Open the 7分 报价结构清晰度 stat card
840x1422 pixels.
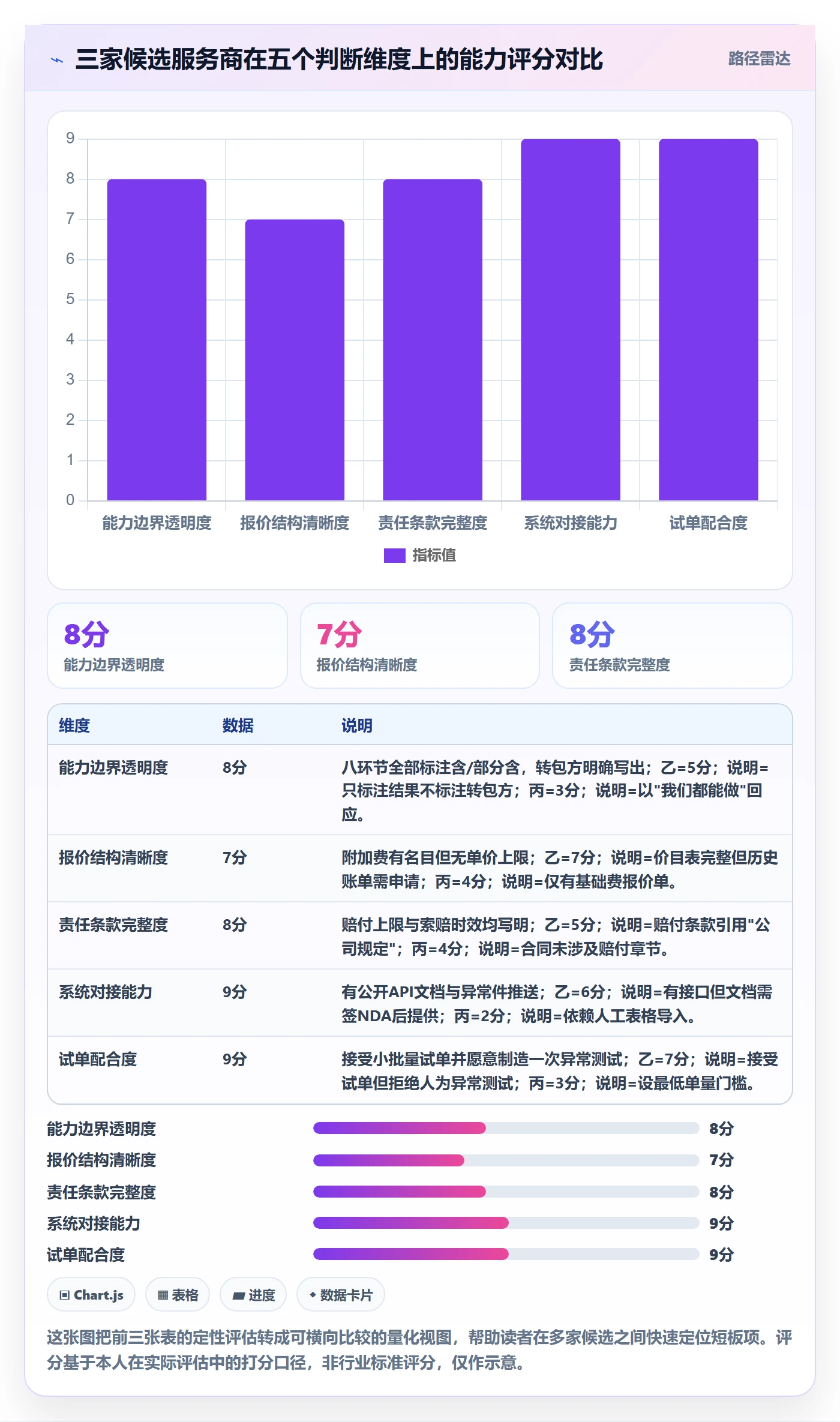(420, 646)
